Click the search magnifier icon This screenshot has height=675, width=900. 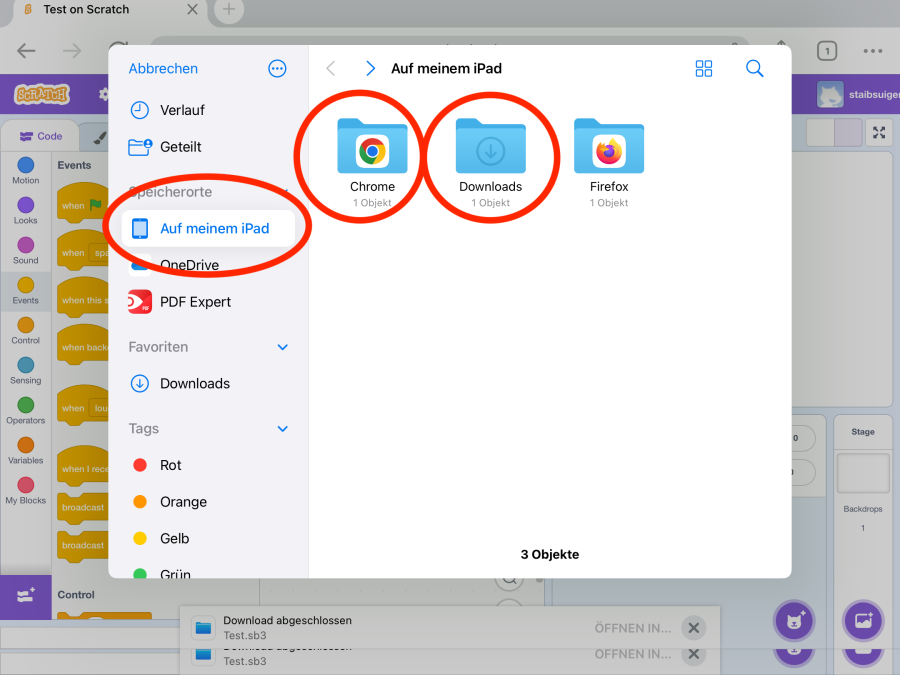pos(755,69)
